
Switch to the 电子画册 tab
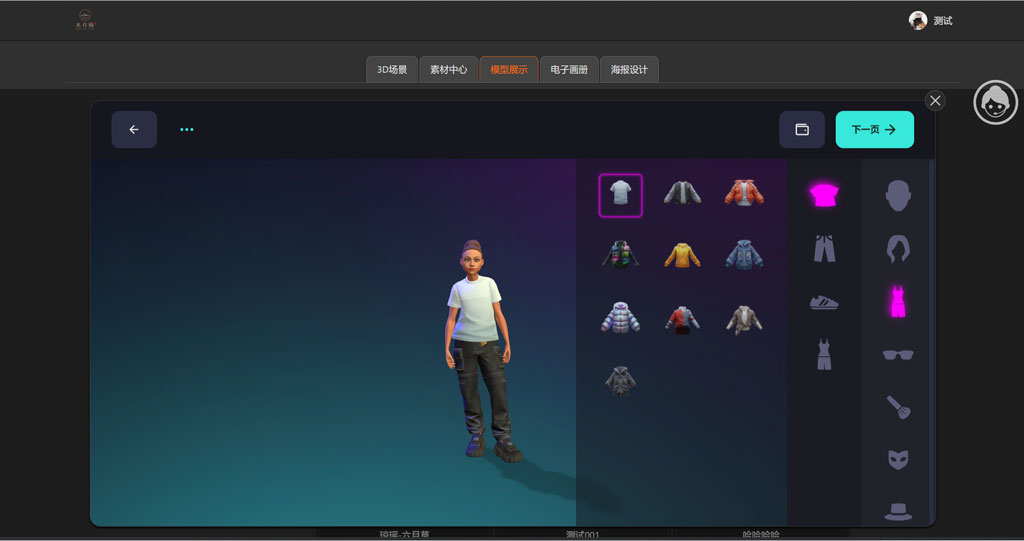pyautogui.click(x=569, y=69)
